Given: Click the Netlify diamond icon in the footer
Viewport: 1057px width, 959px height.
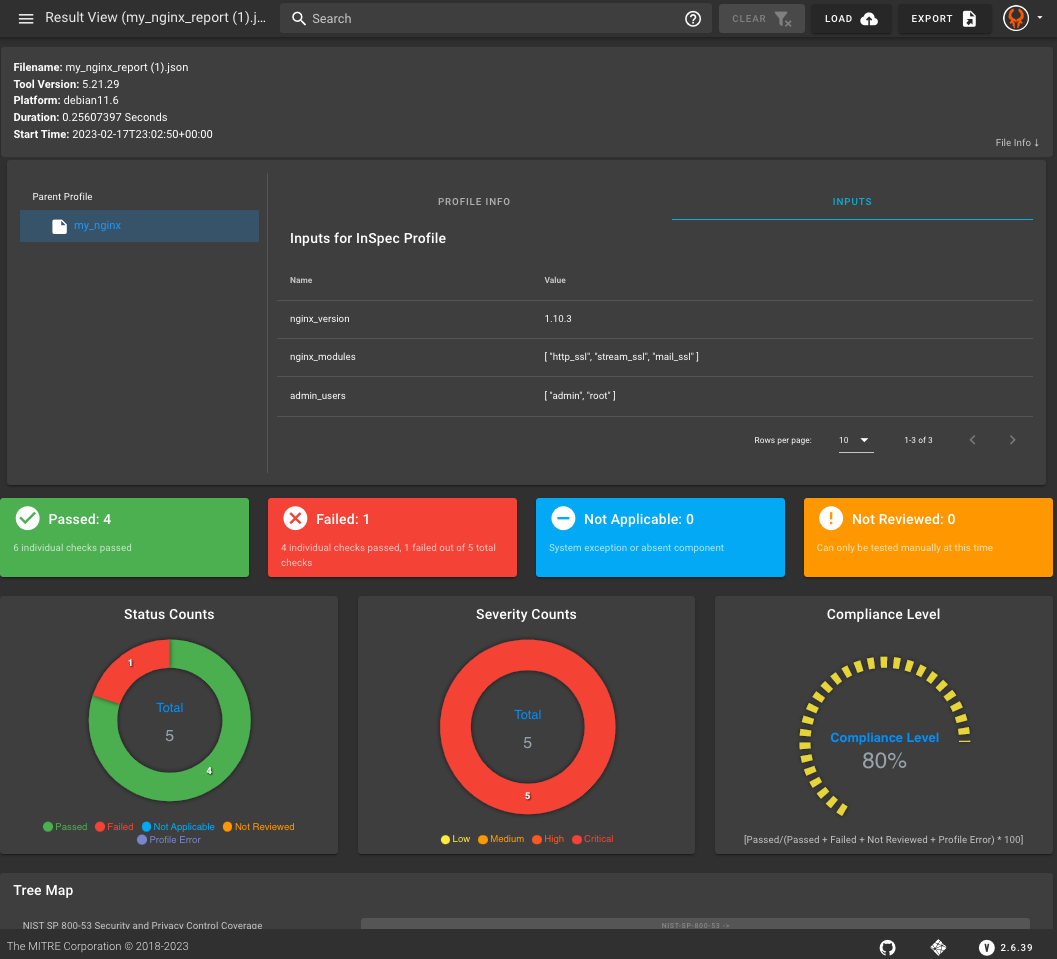Looking at the screenshot, I should coord(938,947).
